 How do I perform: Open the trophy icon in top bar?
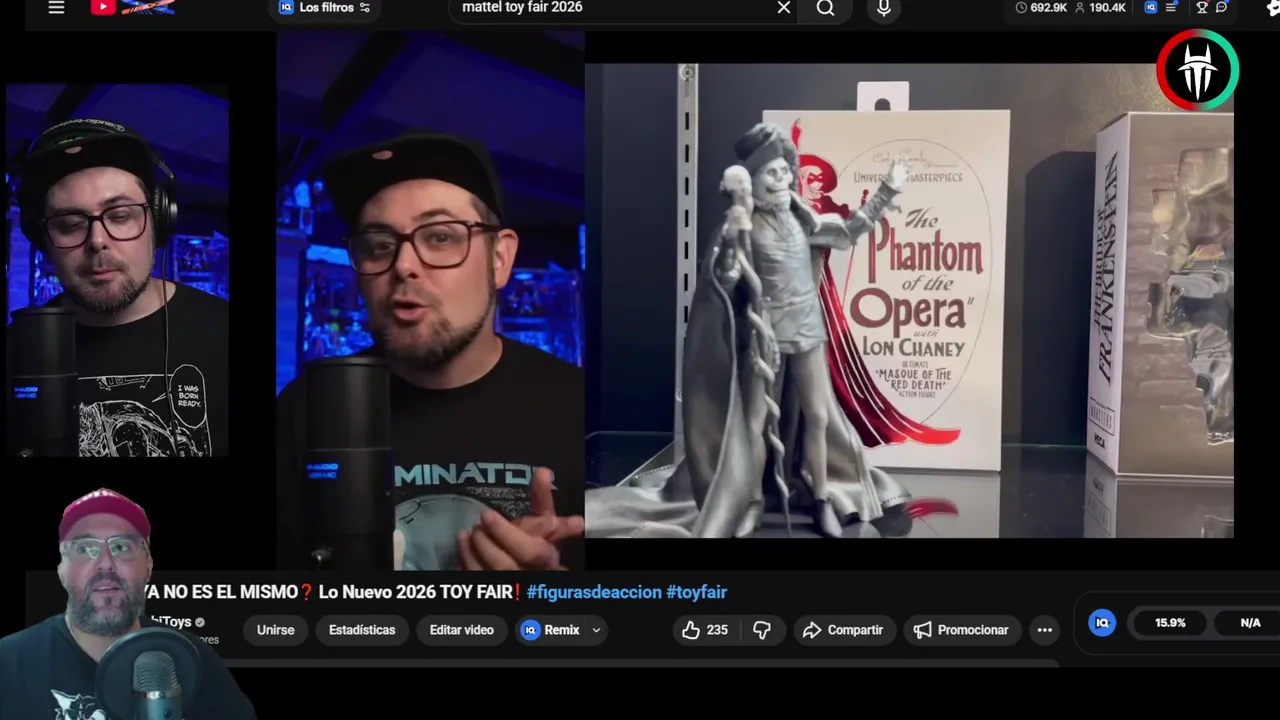coord(1202,7)
